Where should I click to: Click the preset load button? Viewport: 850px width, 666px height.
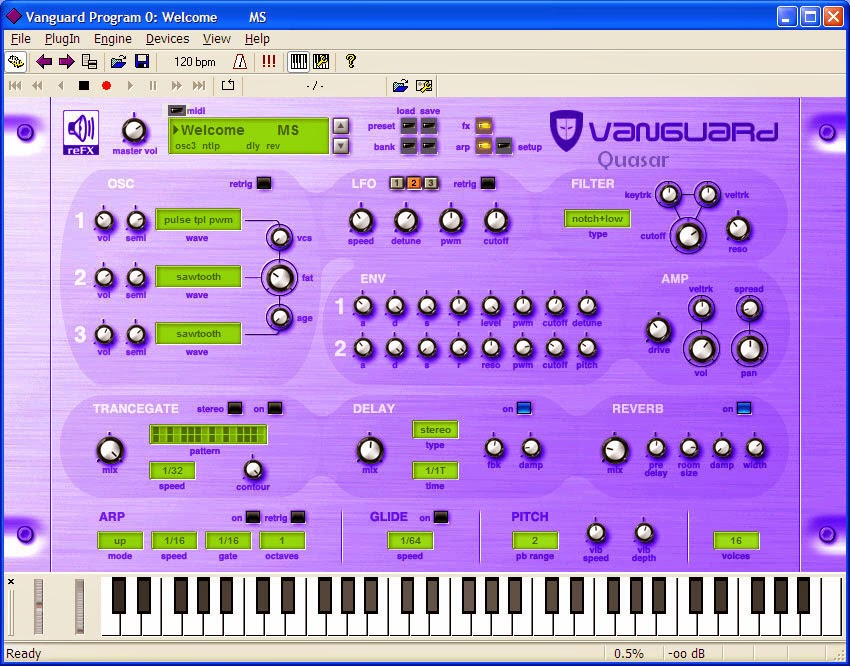click(x=409, y=127)
